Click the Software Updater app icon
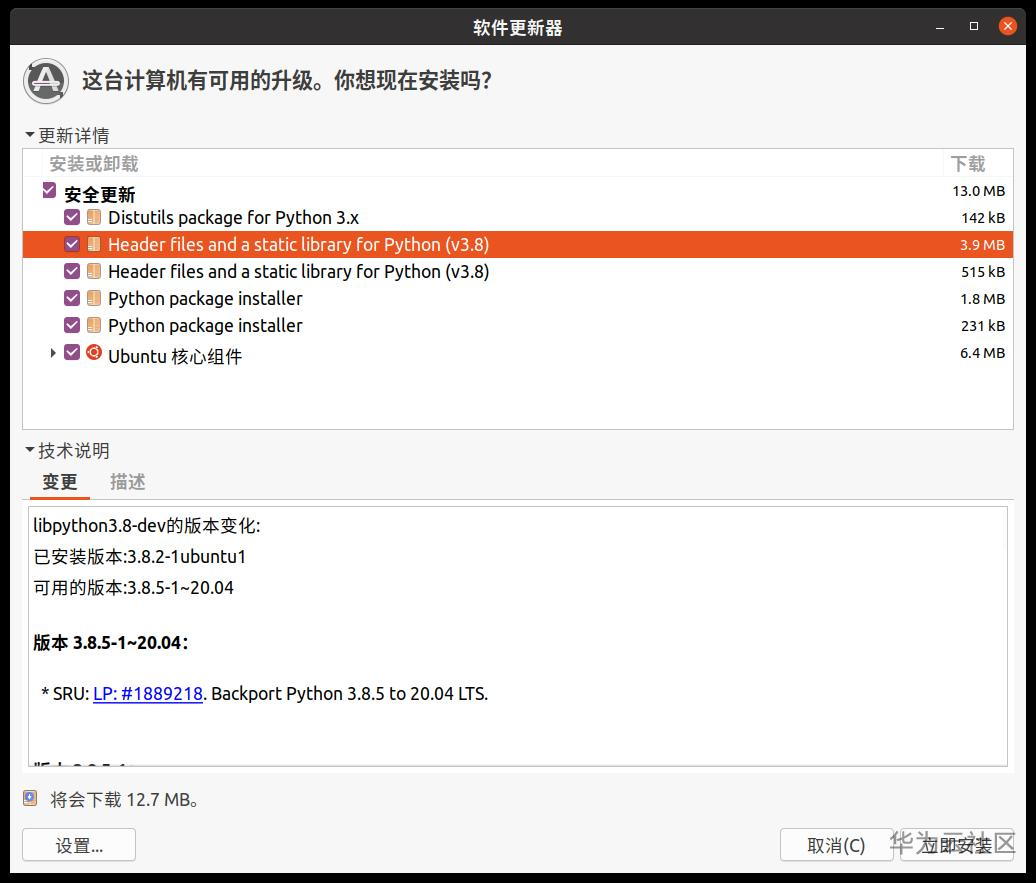The image size is (1036, 883). (45, 81)
